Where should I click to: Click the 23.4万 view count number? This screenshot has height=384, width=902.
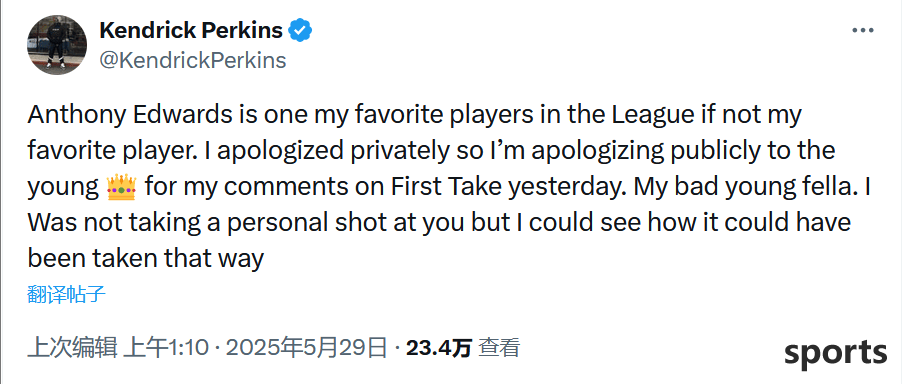coord(439,348)
